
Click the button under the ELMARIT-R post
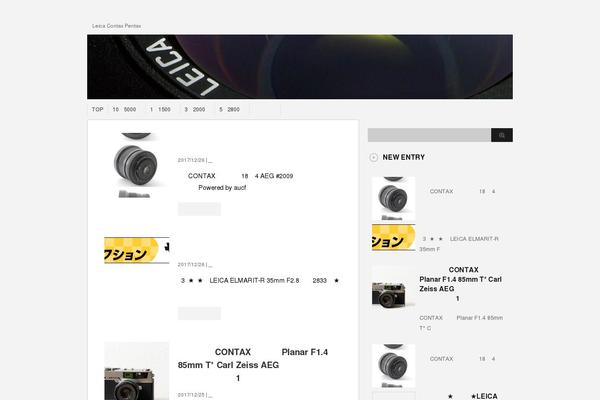[199, 313]
